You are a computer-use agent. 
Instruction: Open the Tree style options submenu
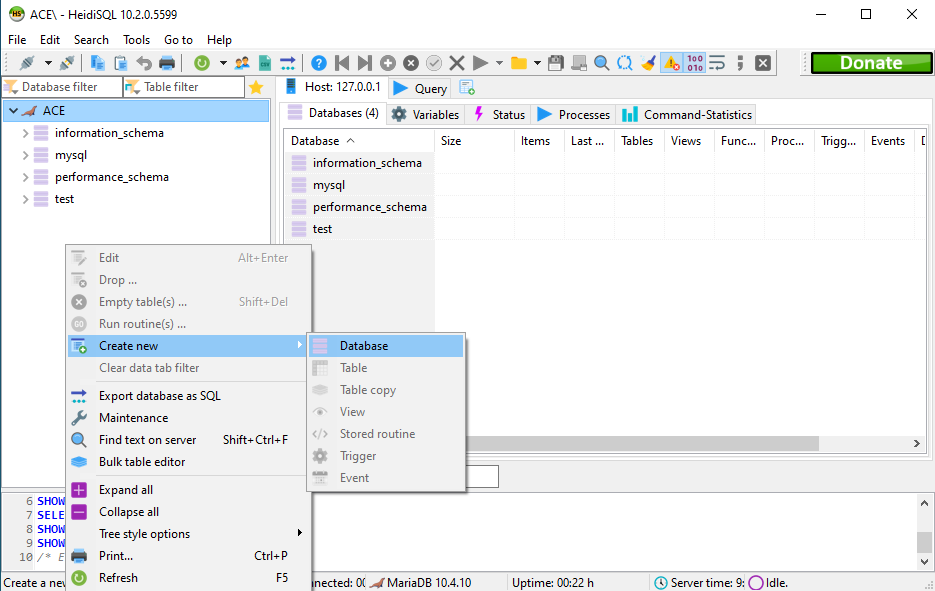(188, 534)
